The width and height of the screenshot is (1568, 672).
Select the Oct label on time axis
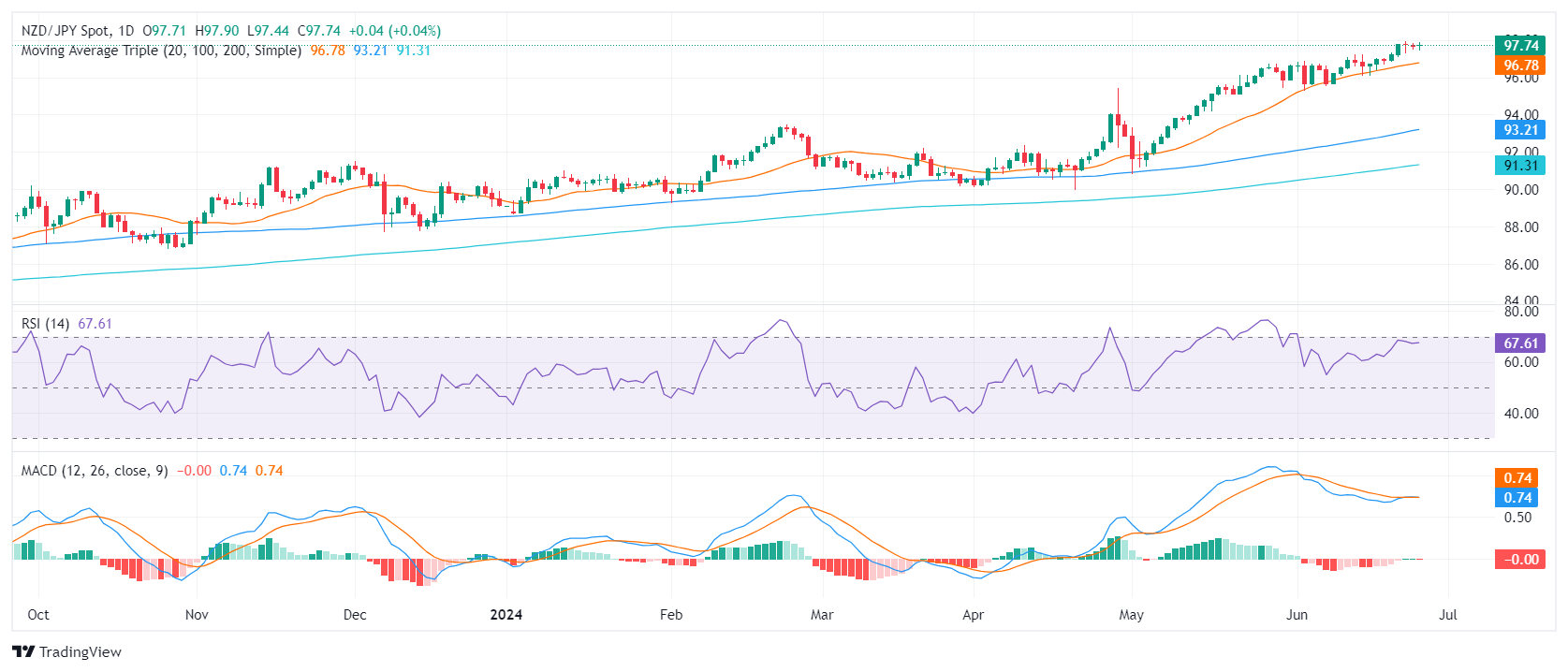coord(38,615)
